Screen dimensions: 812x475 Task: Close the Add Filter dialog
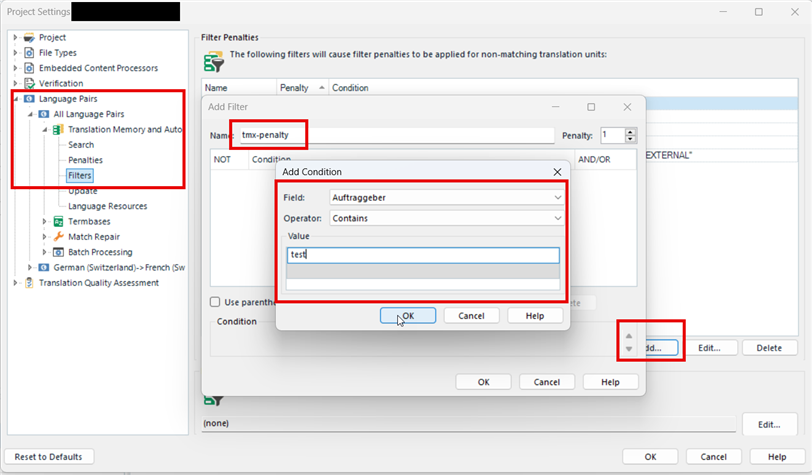pyautogui.click(x=627, y=107)
